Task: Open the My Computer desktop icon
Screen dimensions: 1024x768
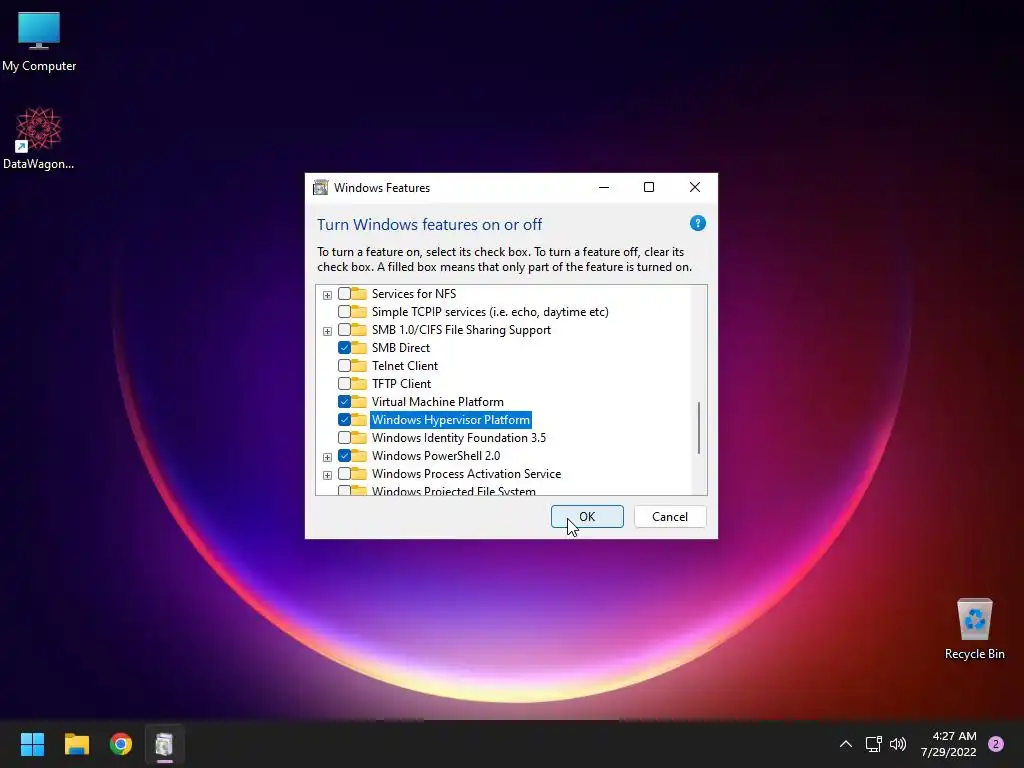Action: (x=39, y=42)
